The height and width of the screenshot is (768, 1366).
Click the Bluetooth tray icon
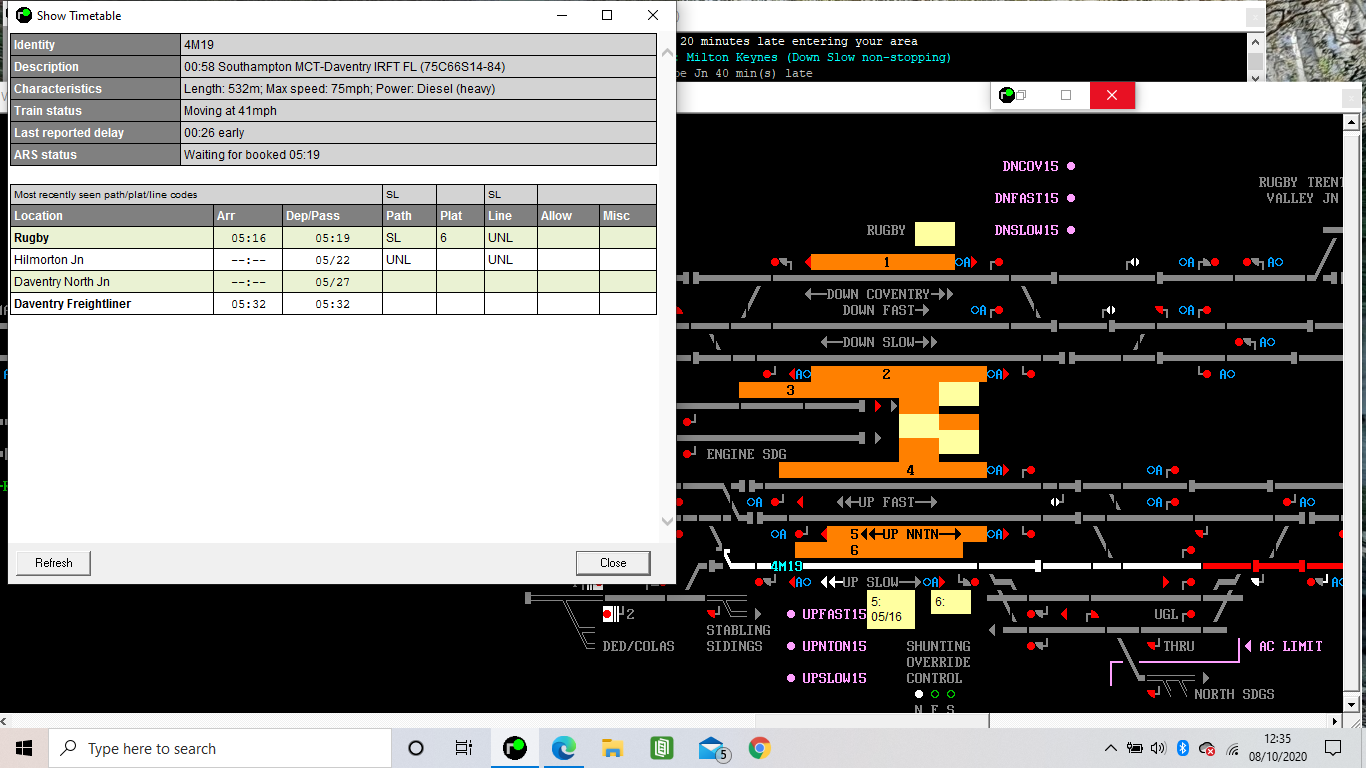1182,748
